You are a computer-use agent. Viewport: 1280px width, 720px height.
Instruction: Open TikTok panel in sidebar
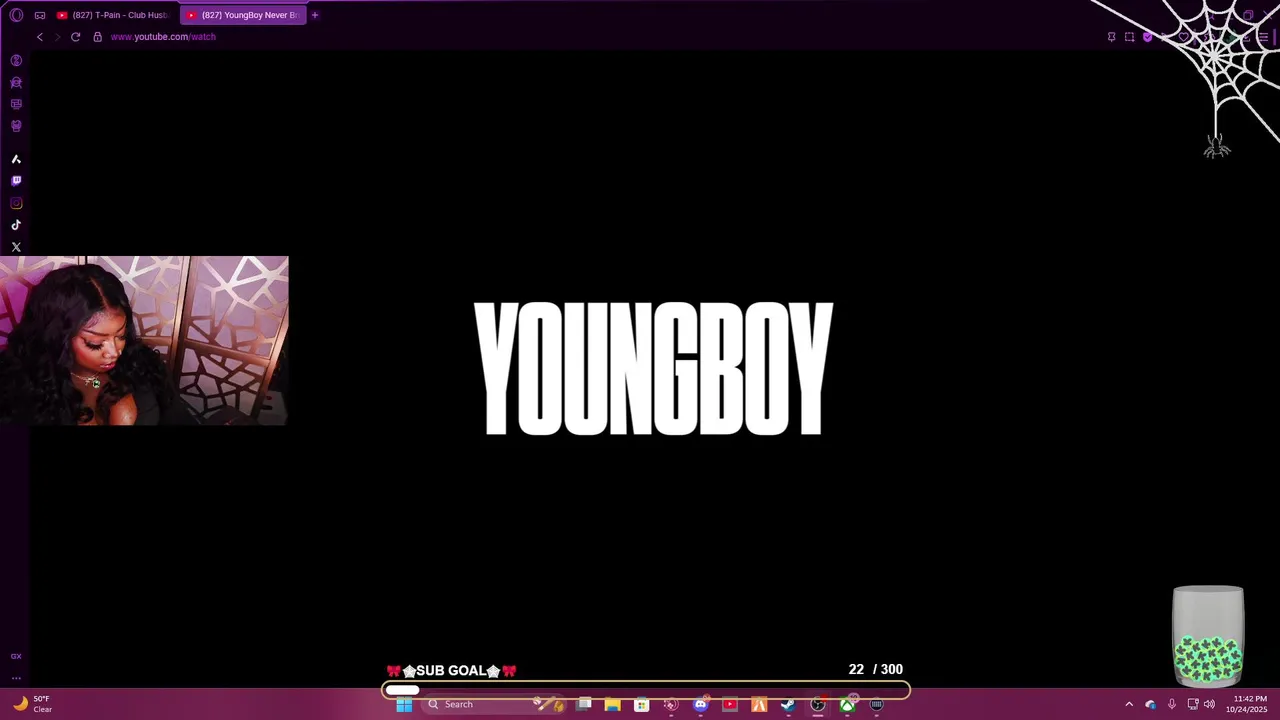tap(16, 225)
